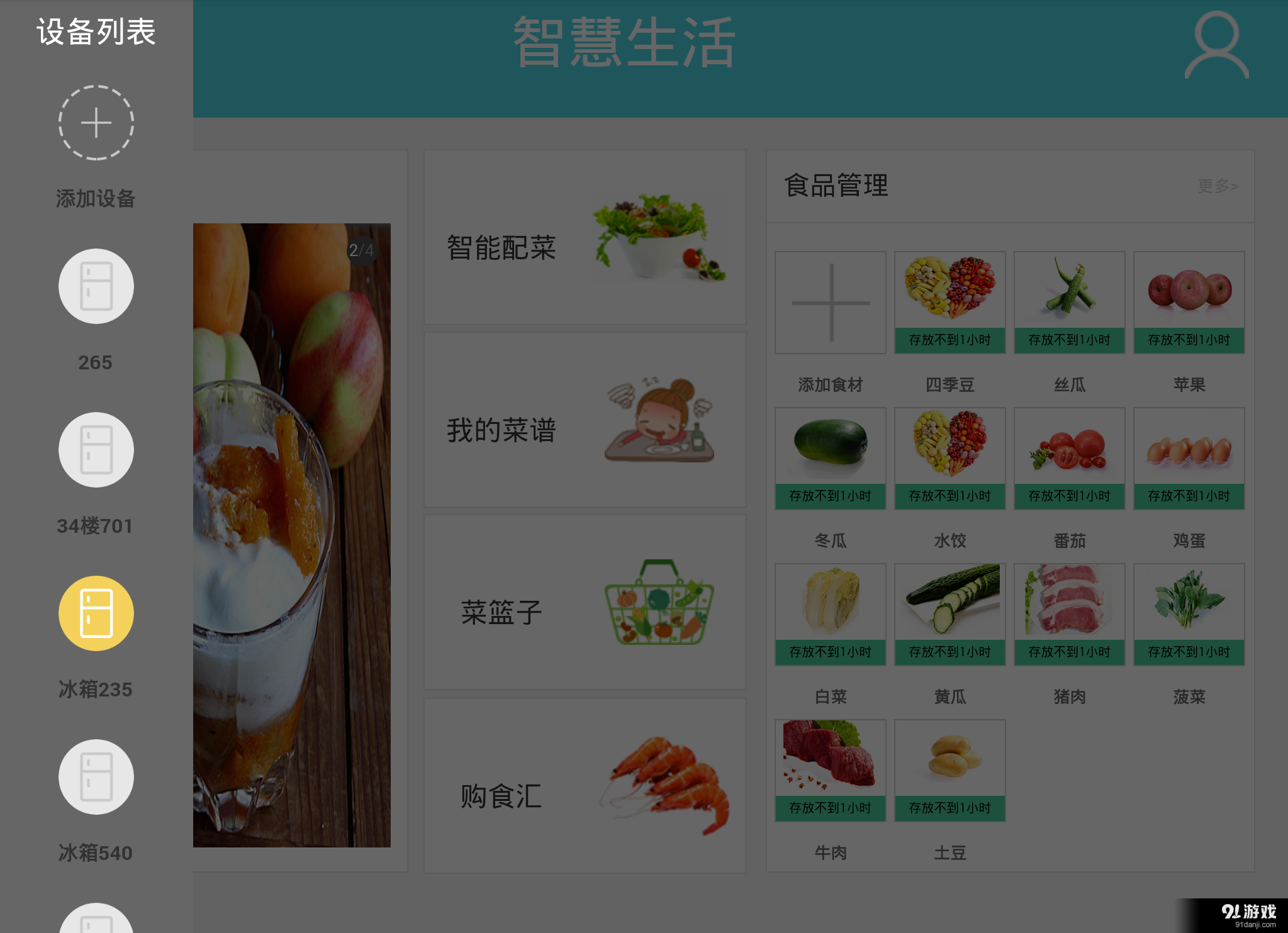Click the add ingredient plus tile
This screenshot has height=933, width=1288.
(831, 303)
